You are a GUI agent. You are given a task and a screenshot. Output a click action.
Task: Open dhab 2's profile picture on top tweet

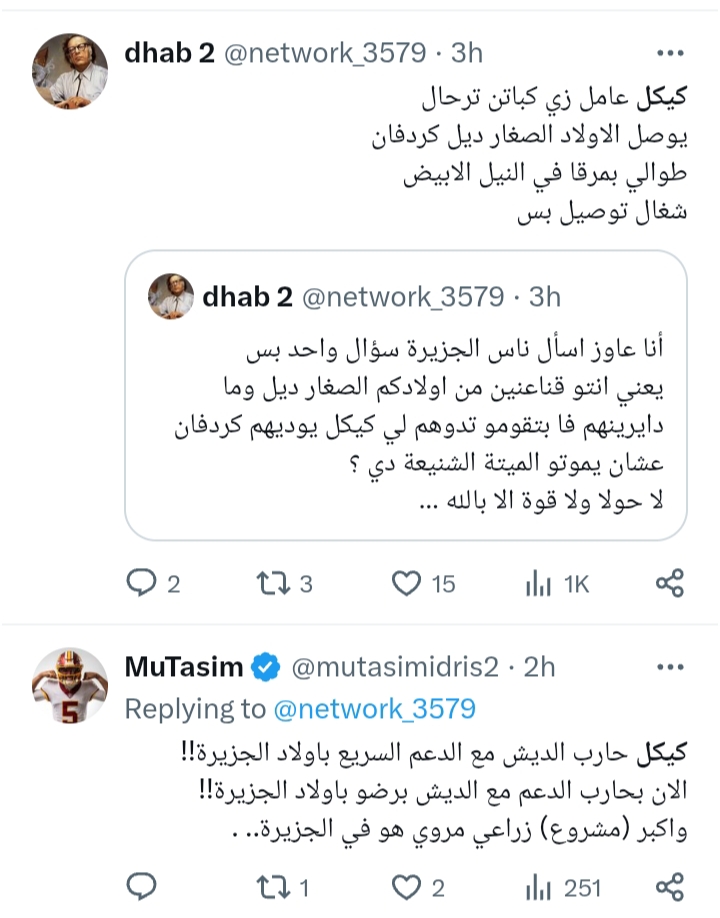(71, 67)
